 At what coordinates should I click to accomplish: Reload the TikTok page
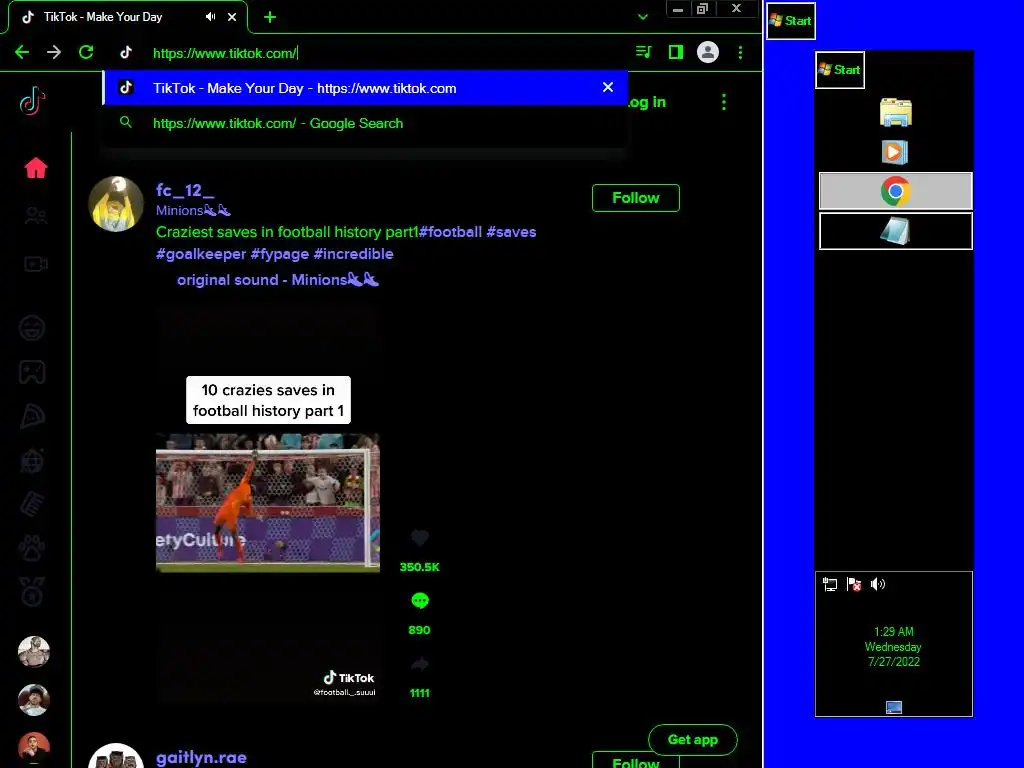86,52
